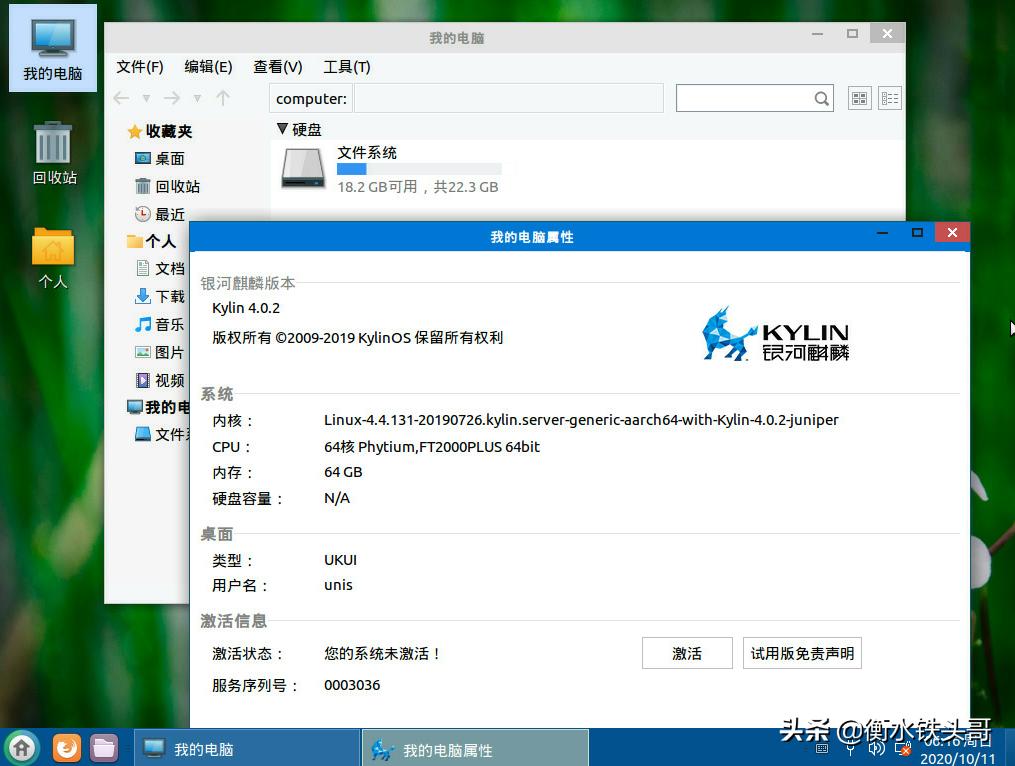
Task: Open the 编辑(E) menu
Action: tap(208, 67)
